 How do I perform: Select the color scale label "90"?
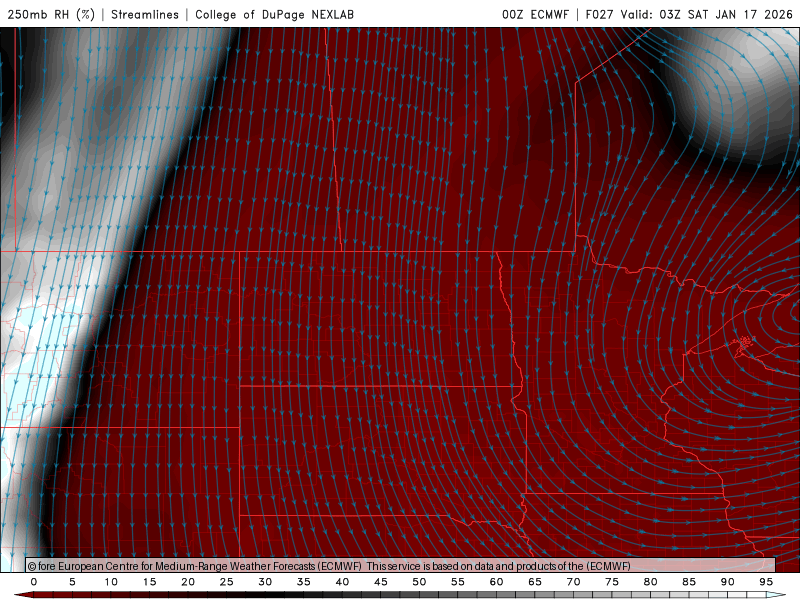(x=728, y=582)
